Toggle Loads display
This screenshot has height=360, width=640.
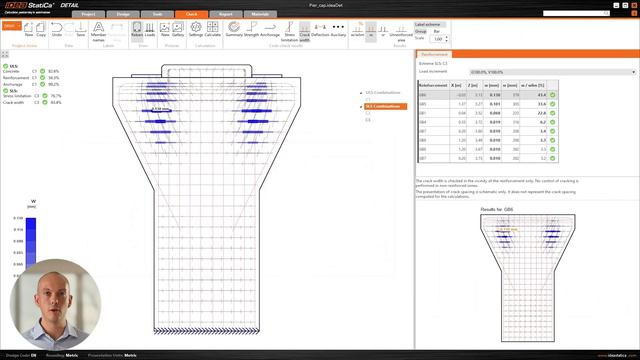tap(150, 29)
